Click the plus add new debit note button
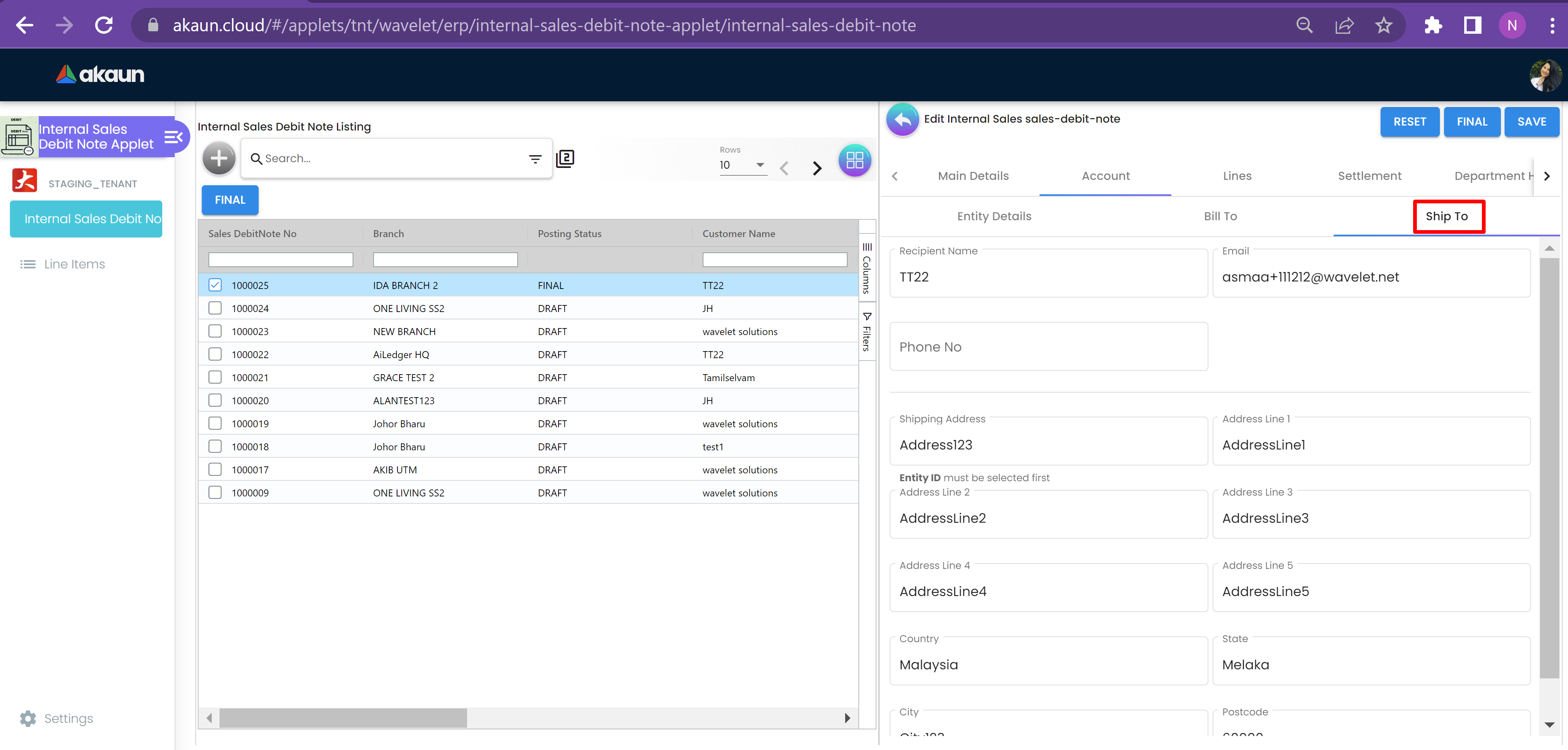1568x750 pixels. (219, 159)
